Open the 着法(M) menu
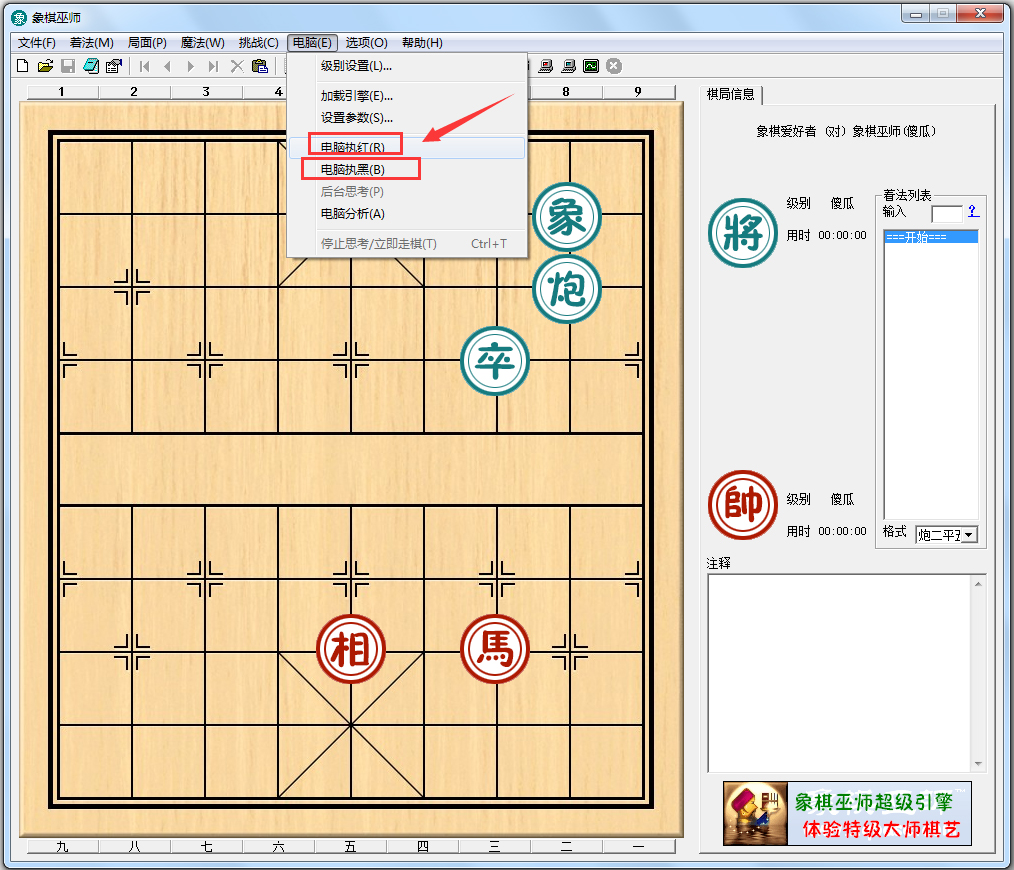This screenshot has width=1014, height=870. [x=92, y=43]
